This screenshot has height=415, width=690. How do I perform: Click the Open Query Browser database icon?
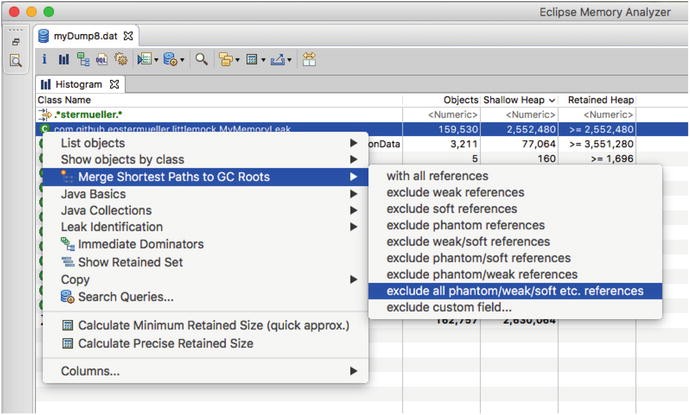pyautogui.click(x=170, y=59)
